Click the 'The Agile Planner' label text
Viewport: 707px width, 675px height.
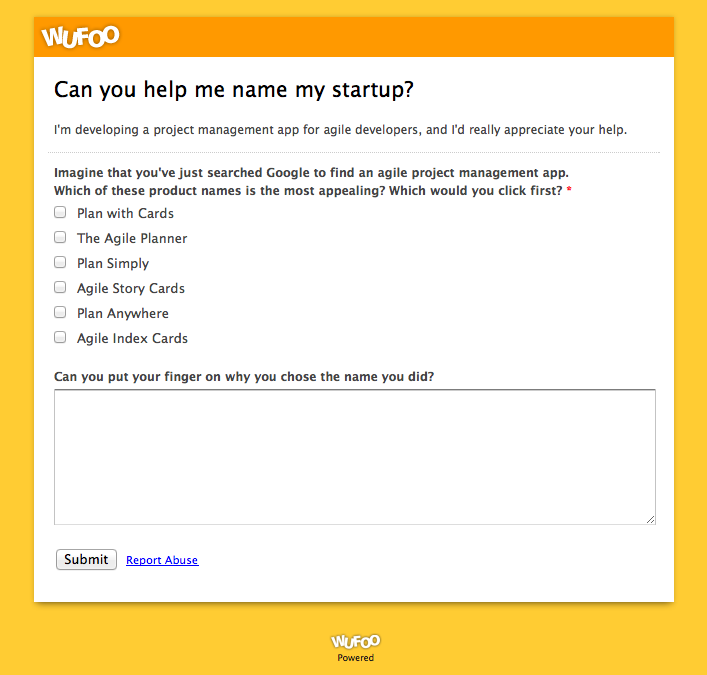pyautogui.click(x=132, y=238)
